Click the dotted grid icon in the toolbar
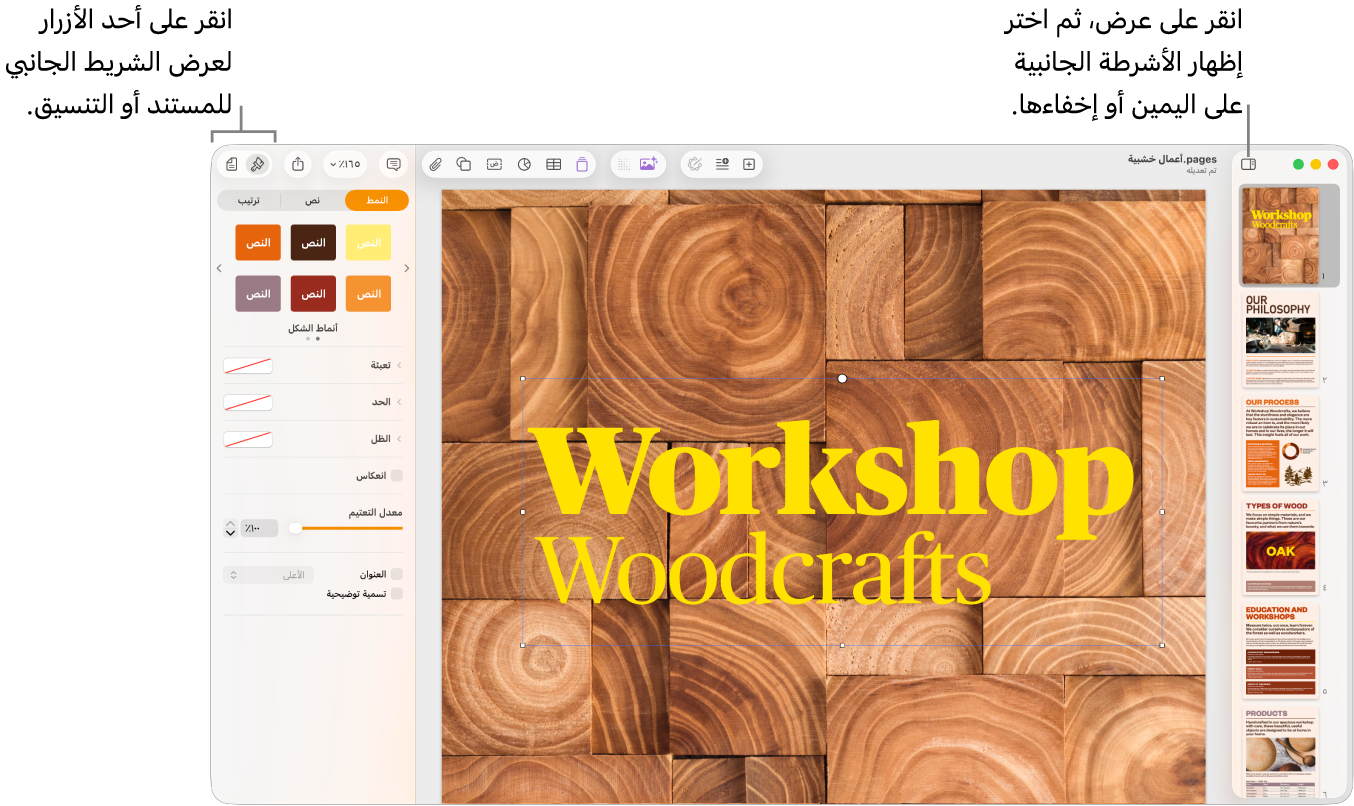Screen dimensions: 1354x806 (x=623, y=164)
